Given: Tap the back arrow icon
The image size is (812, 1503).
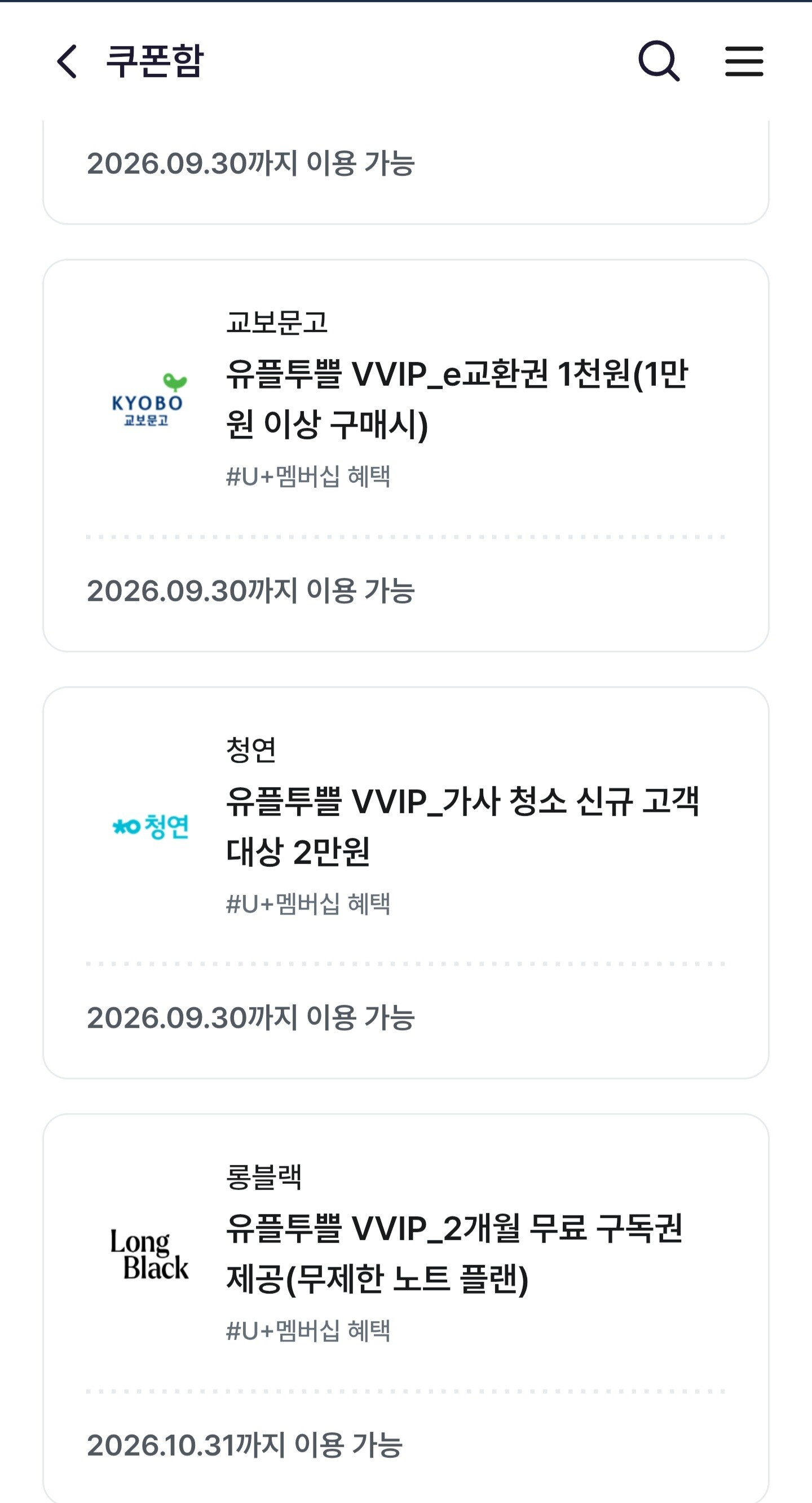Looking at the screenshot, I should [67, 61].
